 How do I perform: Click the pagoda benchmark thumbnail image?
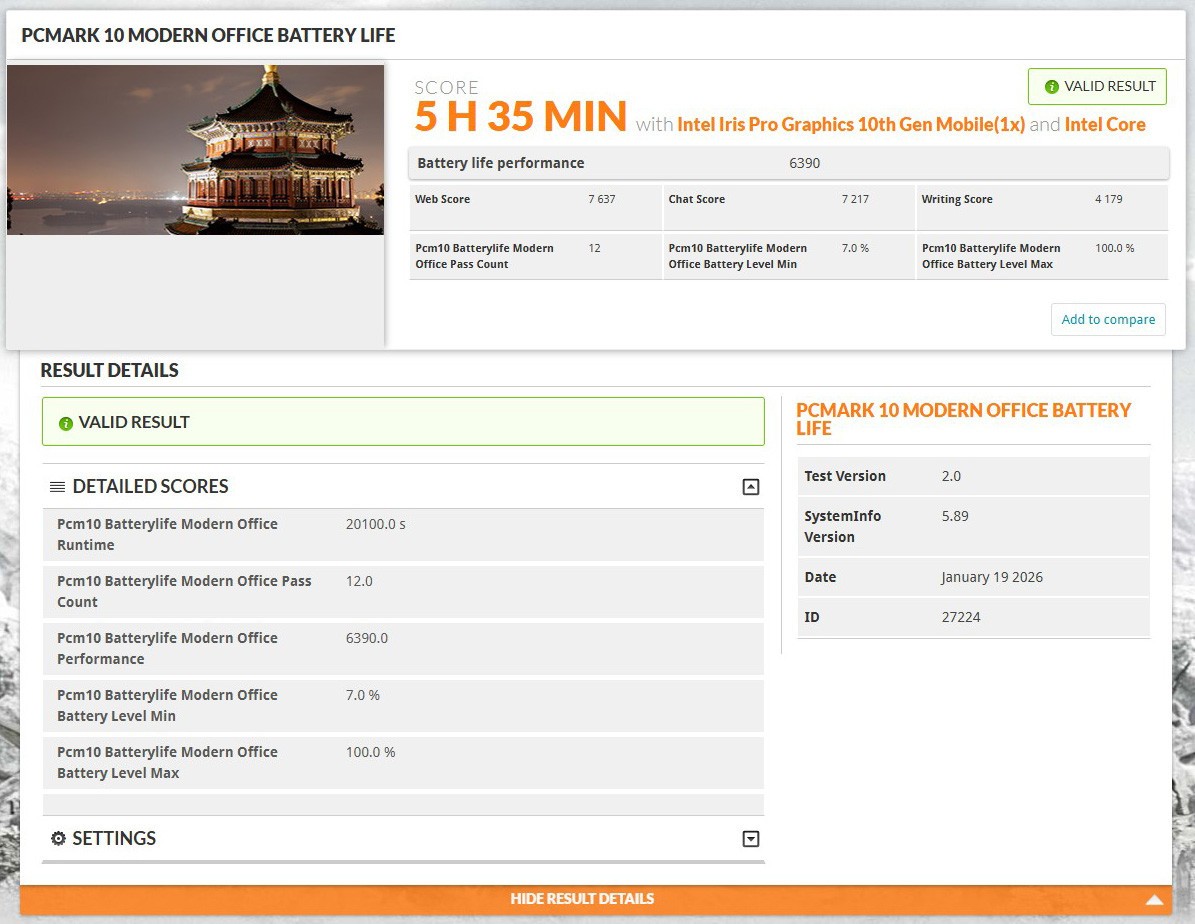click(195, 149)
